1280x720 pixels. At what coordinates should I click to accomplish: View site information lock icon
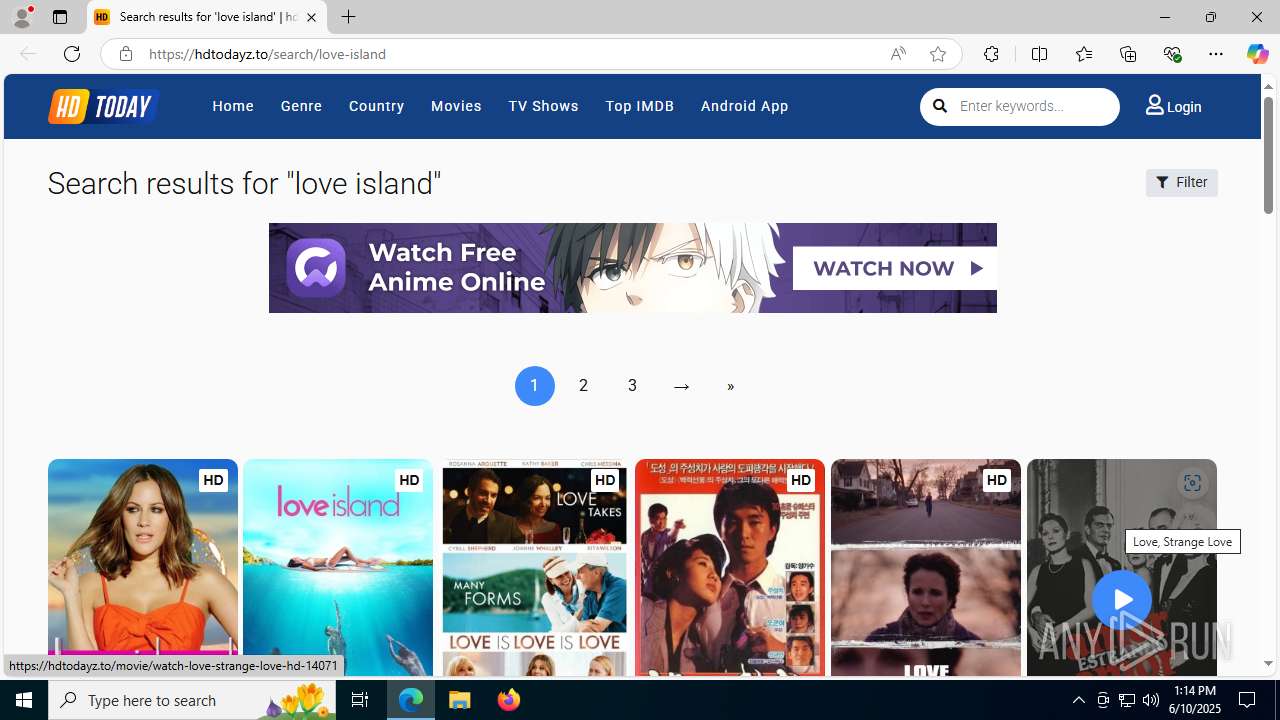125,54
